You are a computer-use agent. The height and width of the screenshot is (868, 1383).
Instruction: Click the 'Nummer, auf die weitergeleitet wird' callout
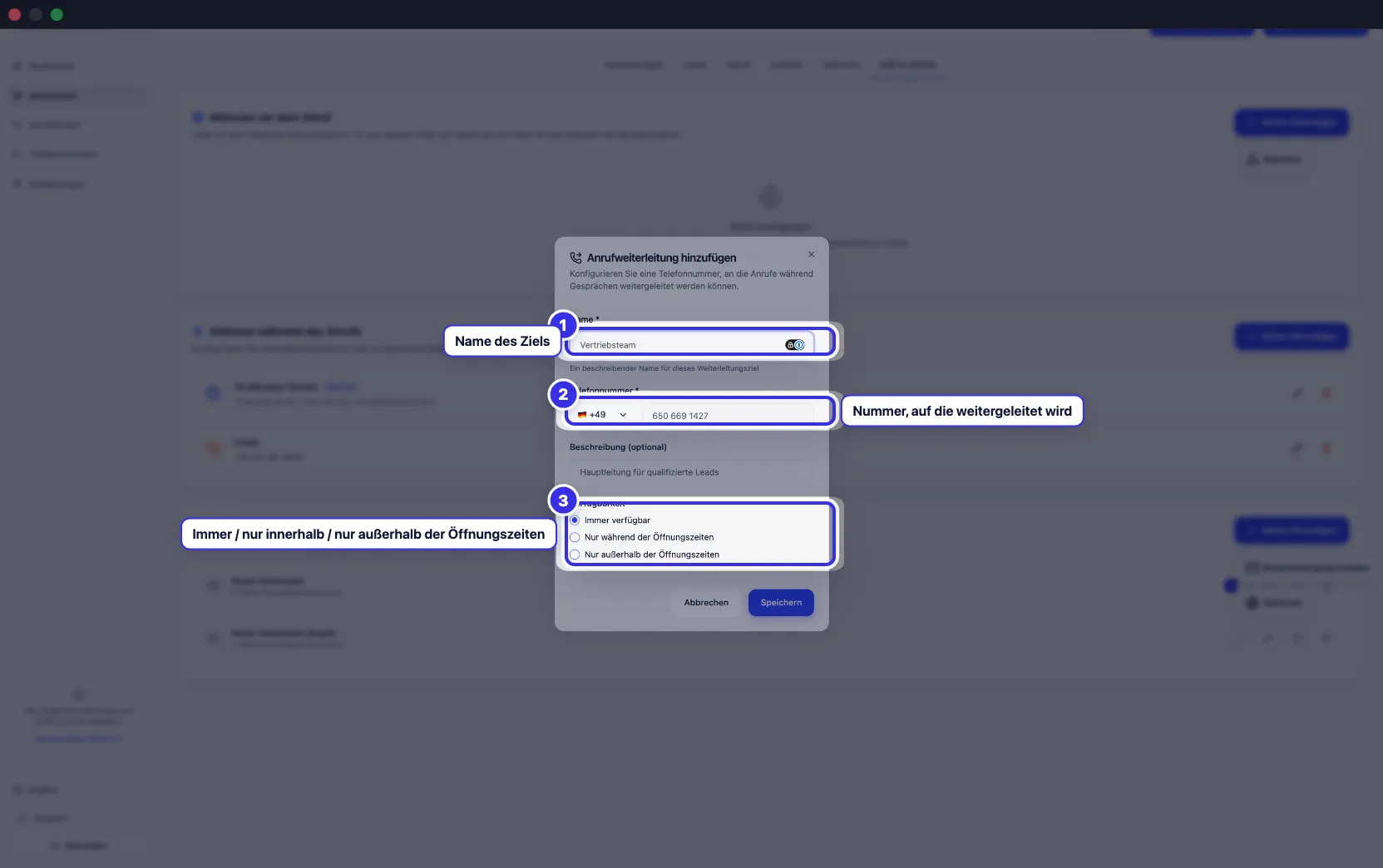pyautogui.click(x=962, y=411)
